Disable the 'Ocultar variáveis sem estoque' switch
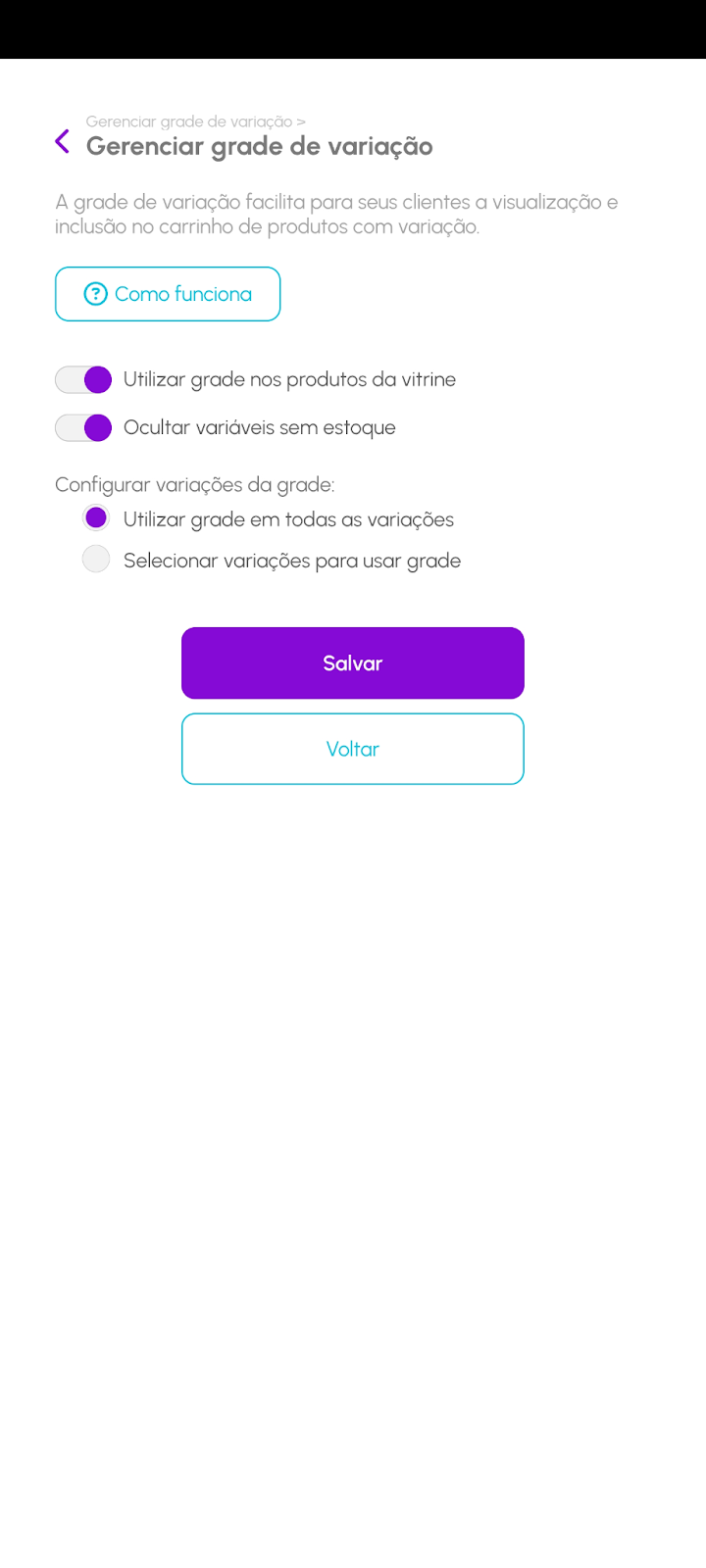 [84, 427]
